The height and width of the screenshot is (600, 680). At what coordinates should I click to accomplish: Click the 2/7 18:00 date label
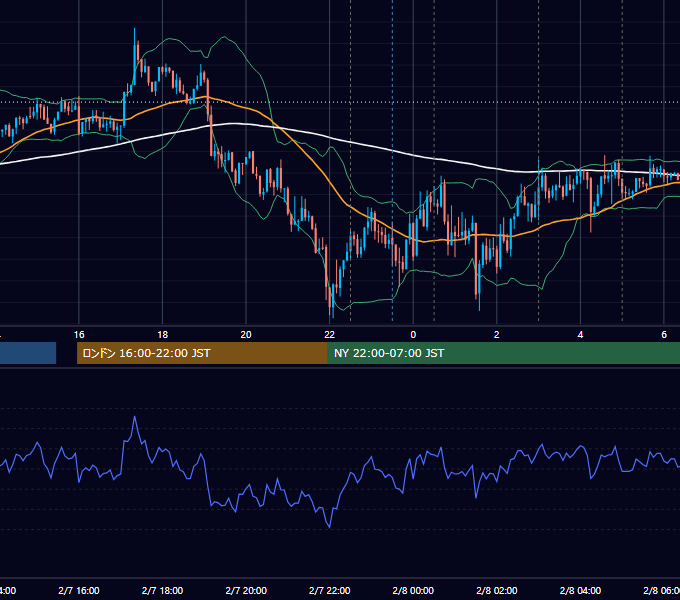(x=163, y=590)
